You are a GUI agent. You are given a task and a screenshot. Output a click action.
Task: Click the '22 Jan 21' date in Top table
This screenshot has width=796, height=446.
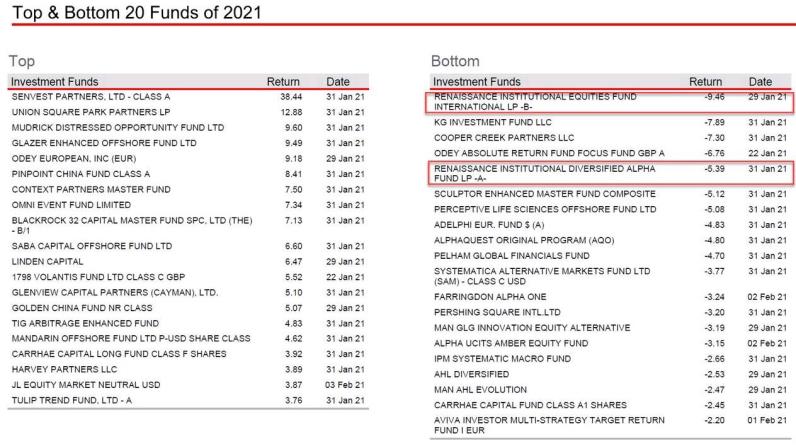point(345,277)
